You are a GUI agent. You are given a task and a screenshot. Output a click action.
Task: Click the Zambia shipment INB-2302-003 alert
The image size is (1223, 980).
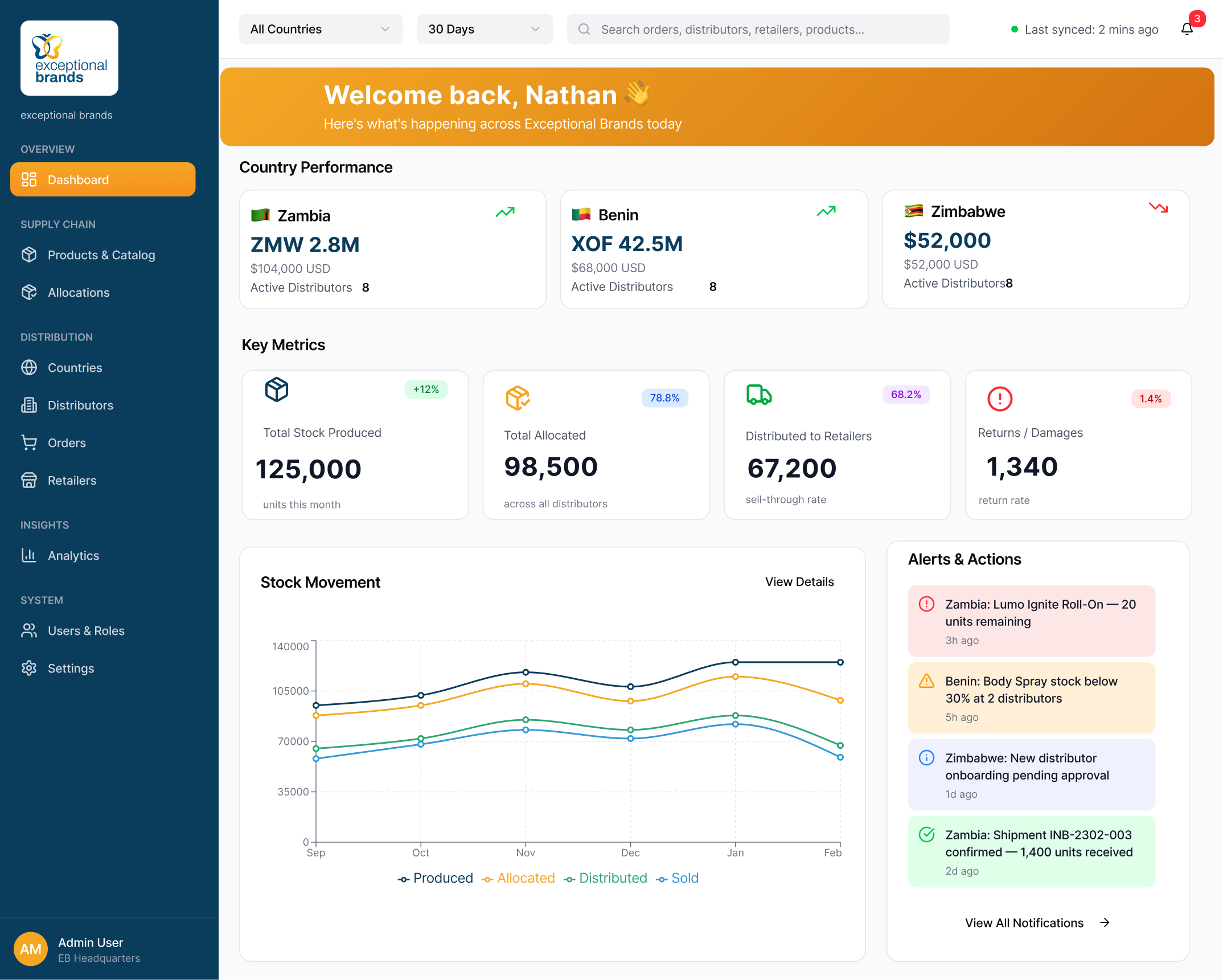pos(1031,851)
